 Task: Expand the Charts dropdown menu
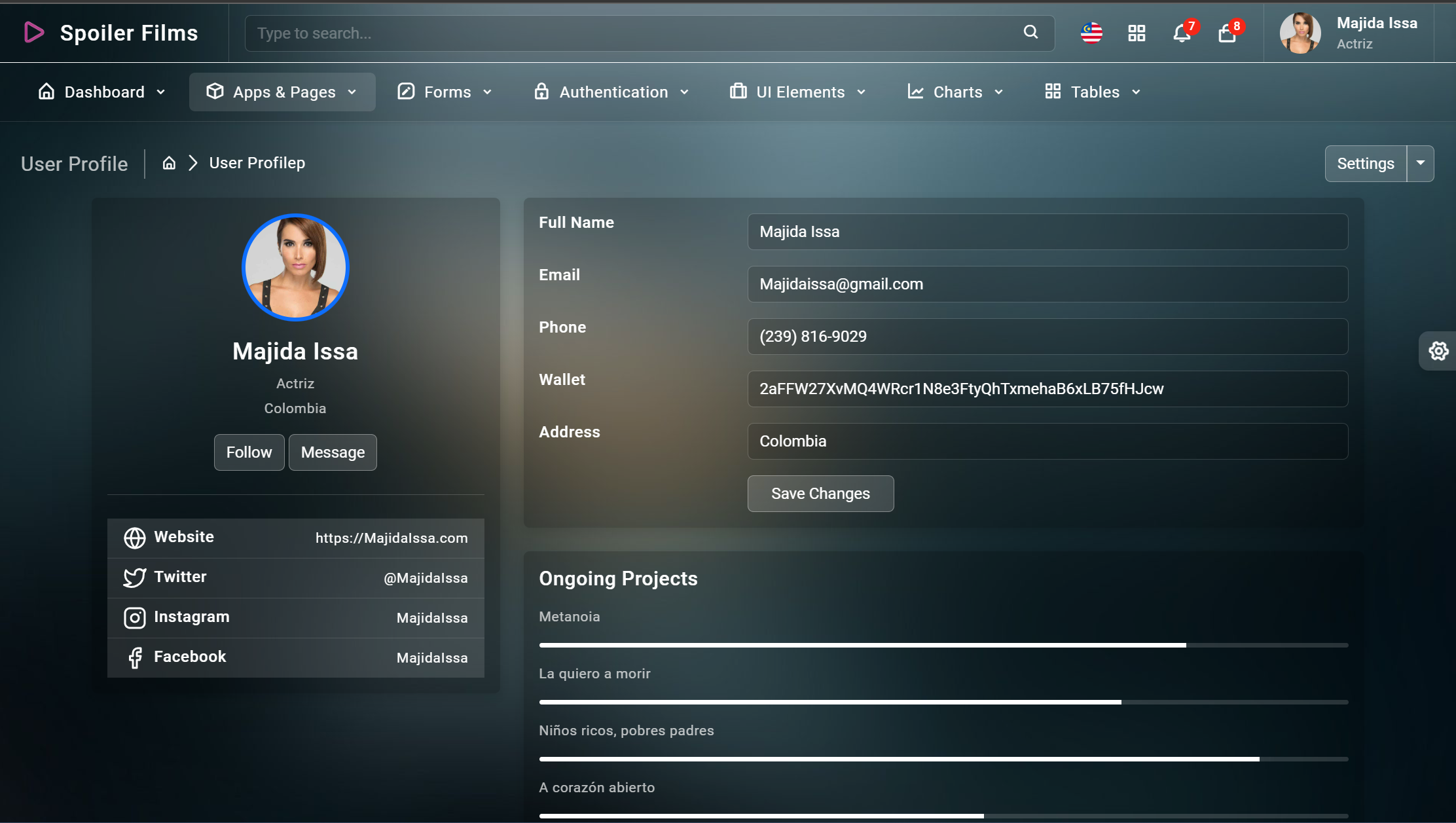(955, 92)
